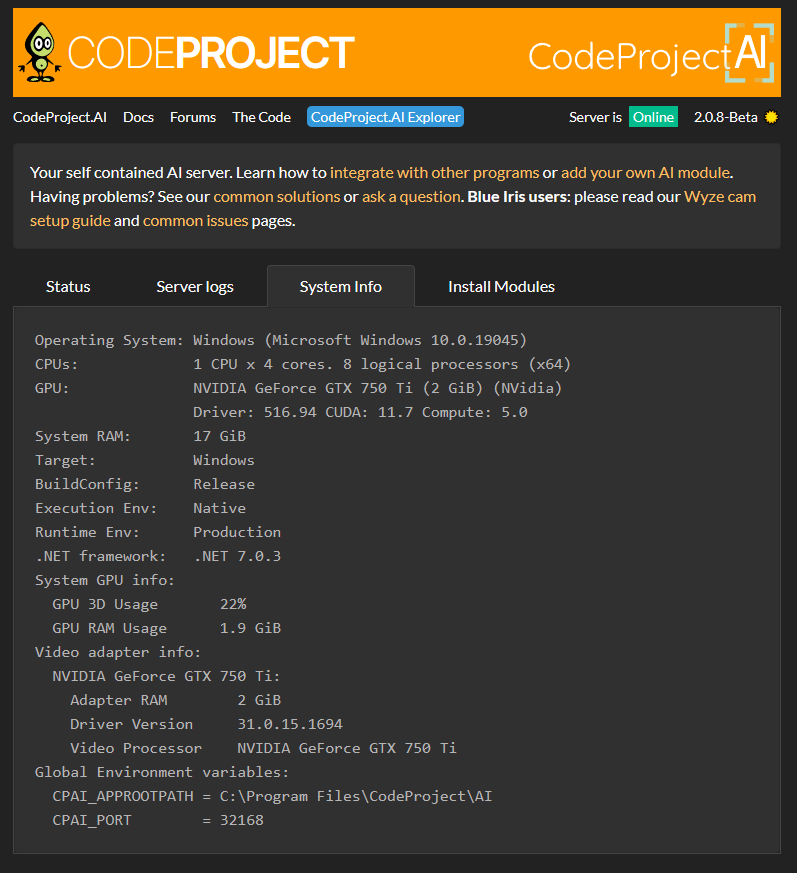Screen dimensions: 797x873
Task: Toggle the sun theme icon beside version
Action: point(771,117)
